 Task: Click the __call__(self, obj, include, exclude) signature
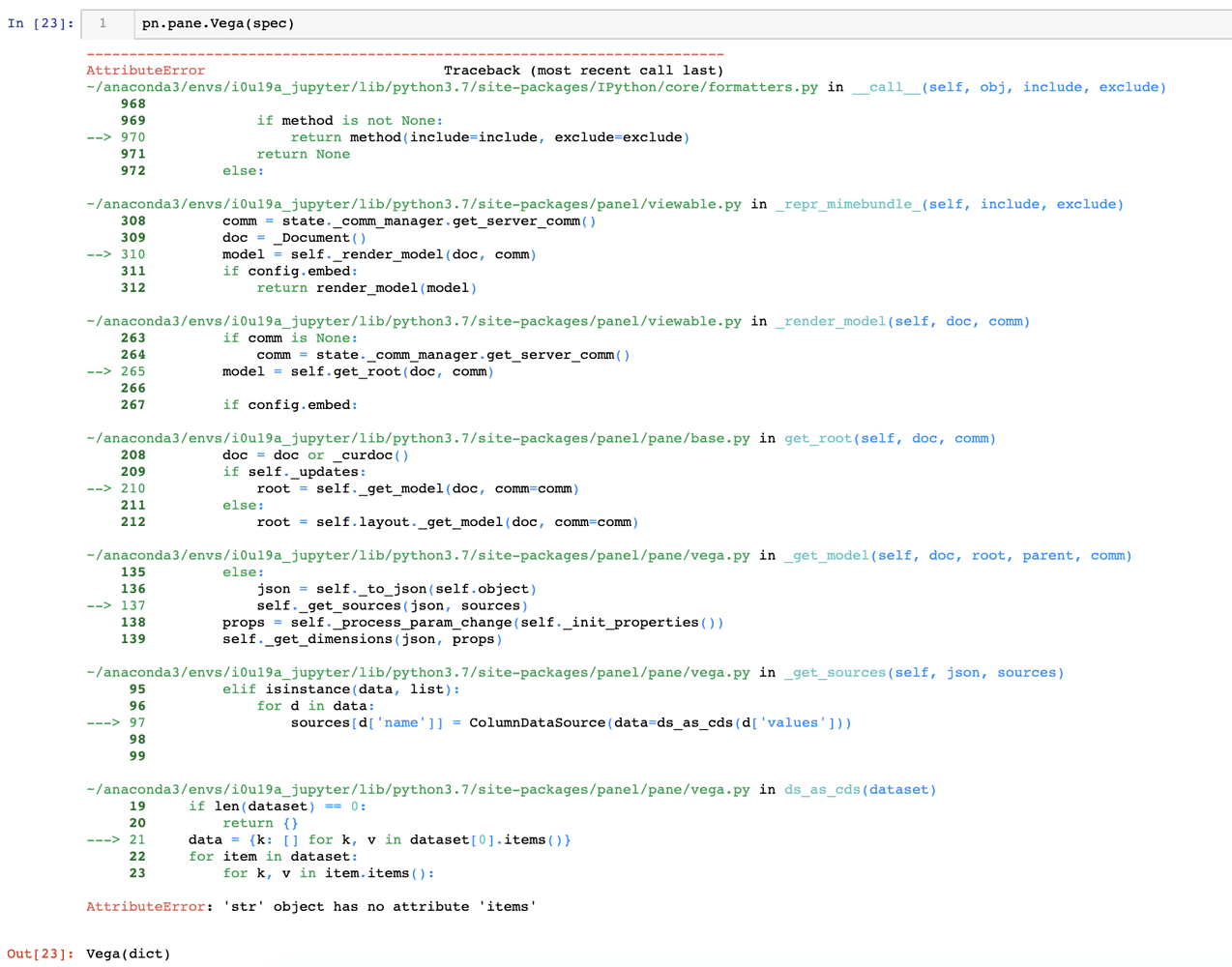[x=1009, y=87]
